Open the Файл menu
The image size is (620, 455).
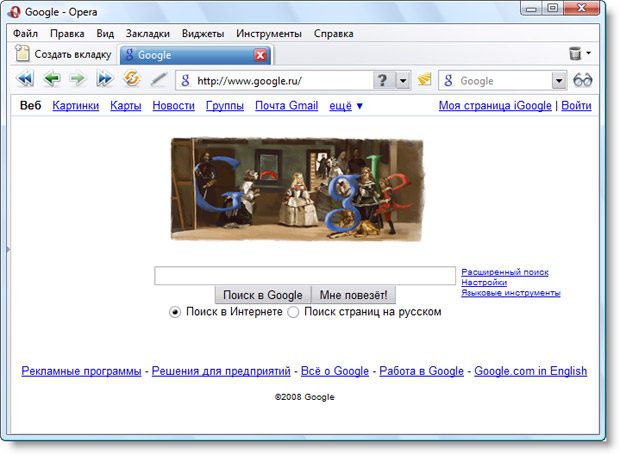(25, 34)
